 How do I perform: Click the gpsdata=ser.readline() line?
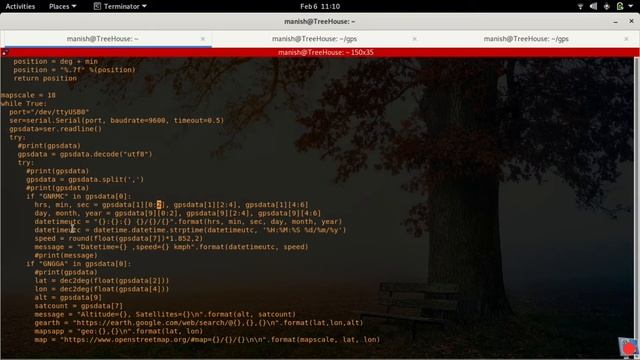[56, 129]
